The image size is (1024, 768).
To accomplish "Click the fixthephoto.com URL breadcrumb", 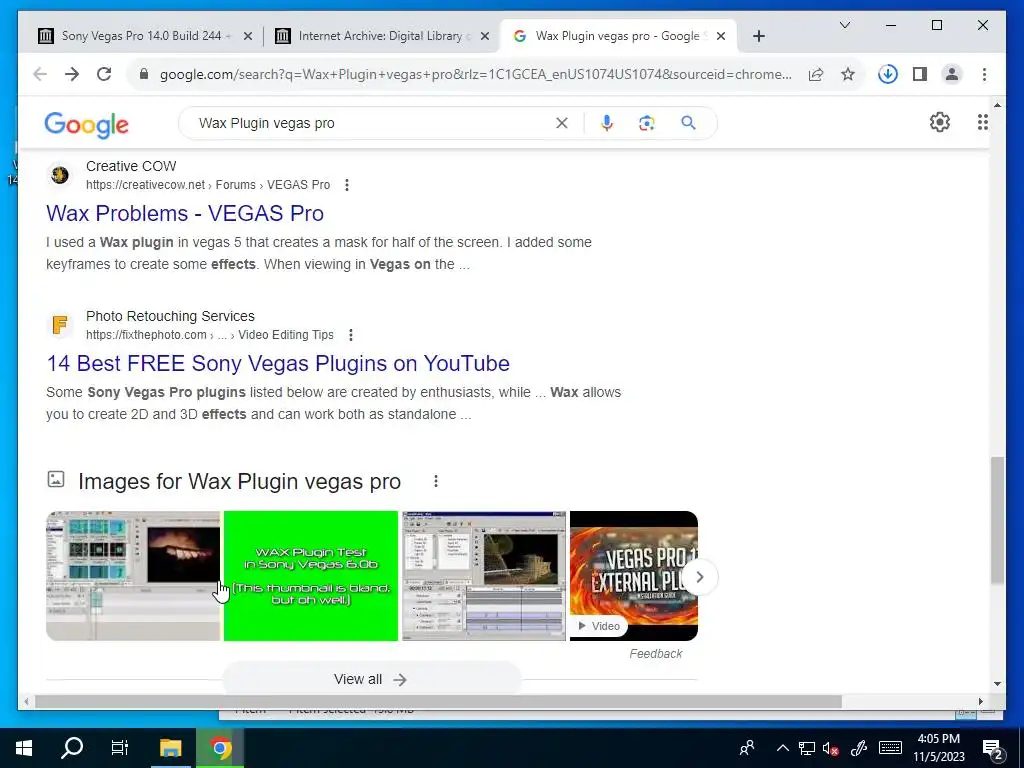I will coord(210,335).
